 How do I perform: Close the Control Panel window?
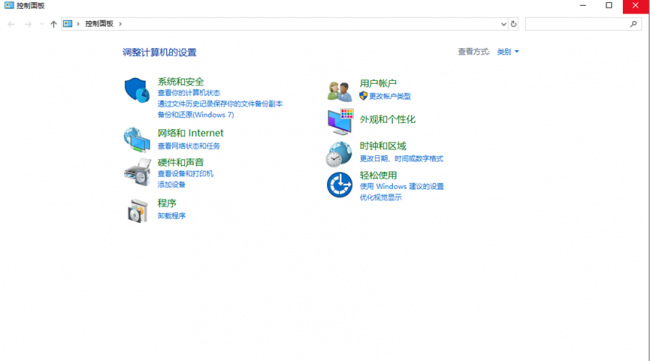coord(635,6)
